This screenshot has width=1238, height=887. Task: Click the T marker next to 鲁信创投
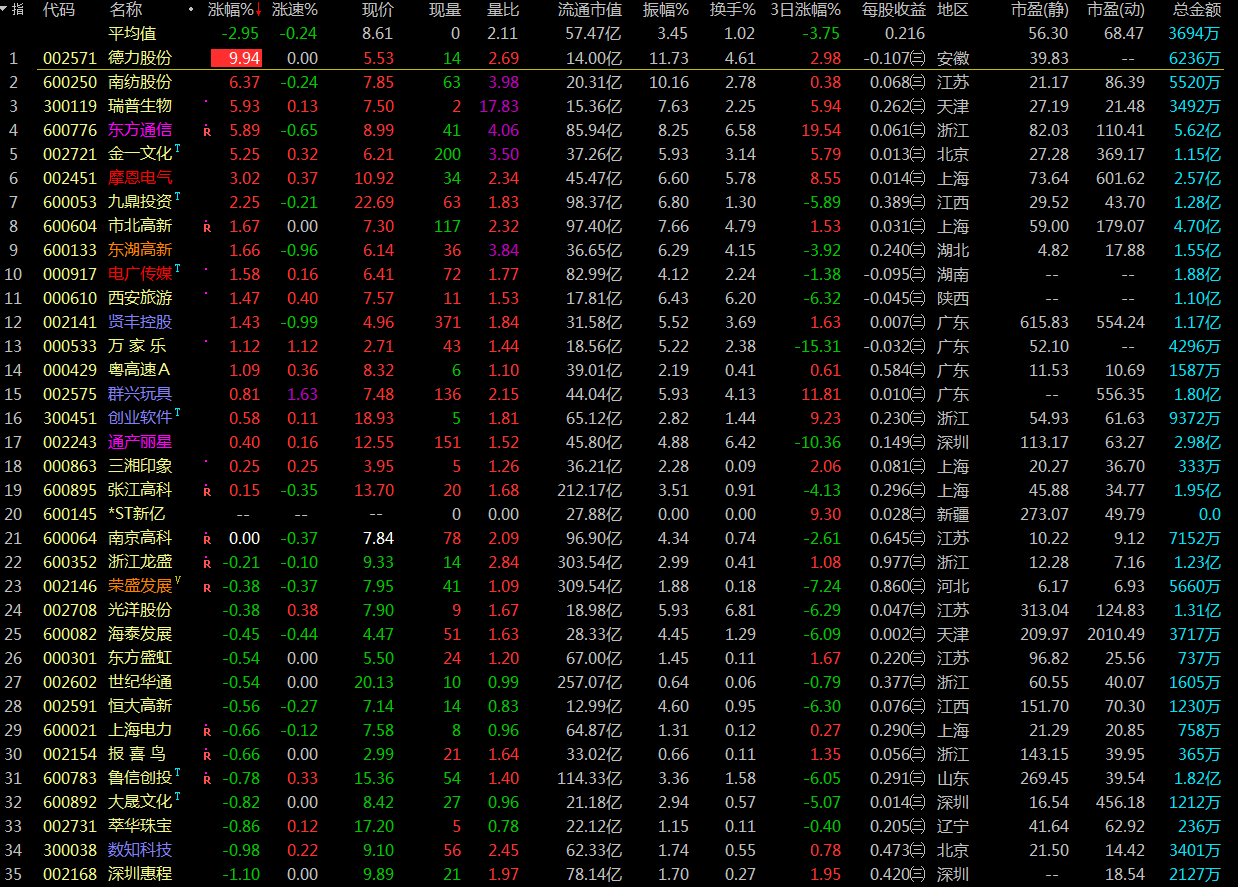(x=177, y=772)
